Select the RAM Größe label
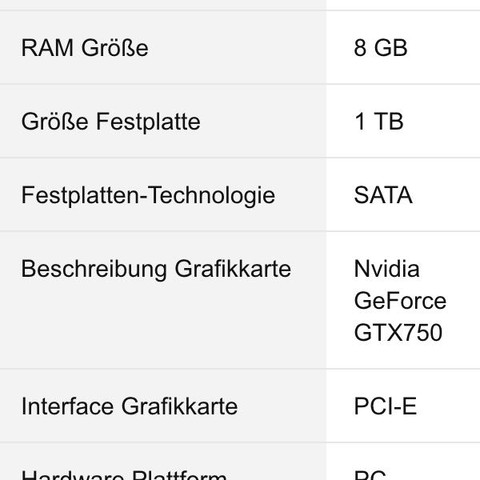Screen dimensions: 480x480 coord(85,48)
